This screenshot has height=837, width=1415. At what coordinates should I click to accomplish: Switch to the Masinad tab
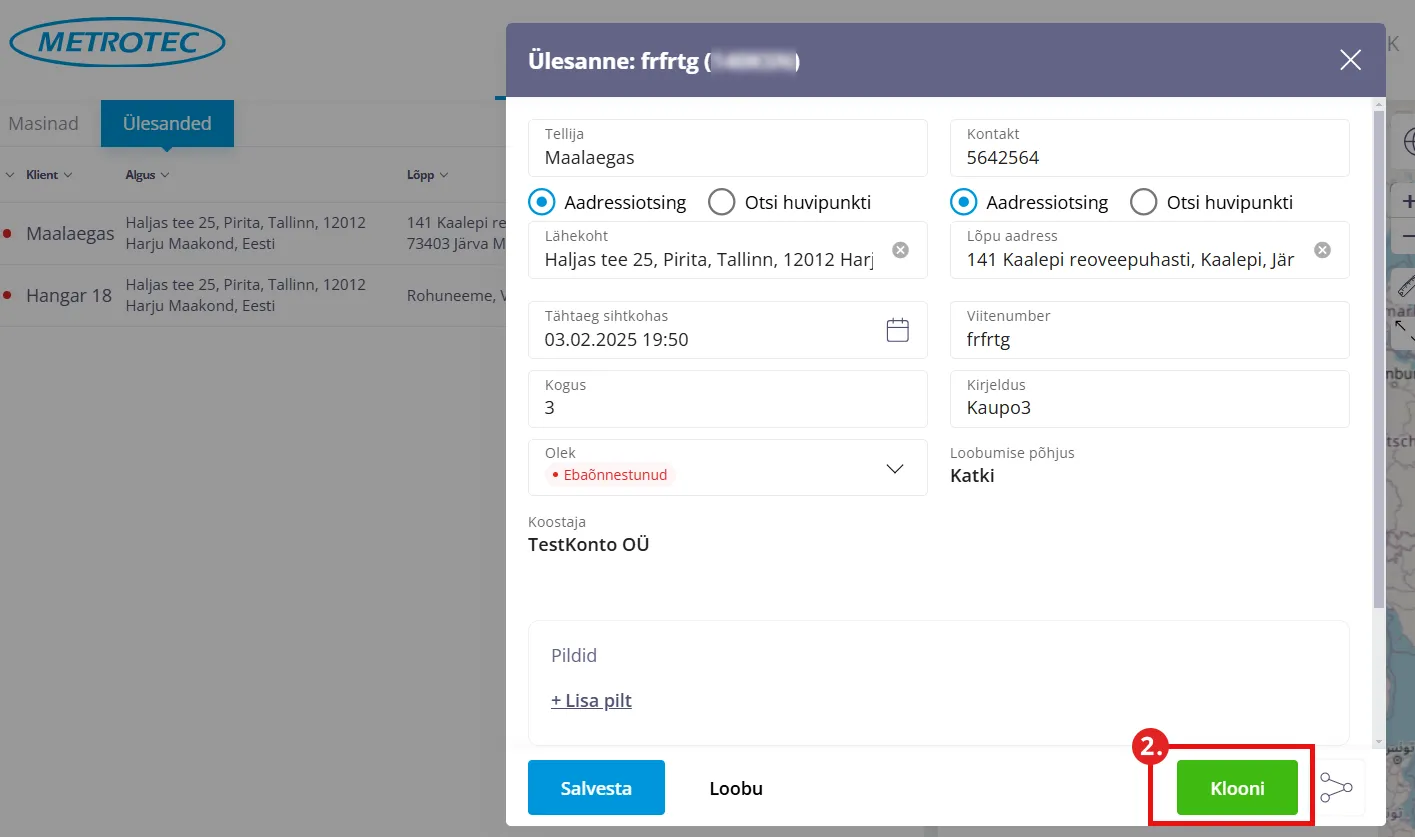pos(44,124)
